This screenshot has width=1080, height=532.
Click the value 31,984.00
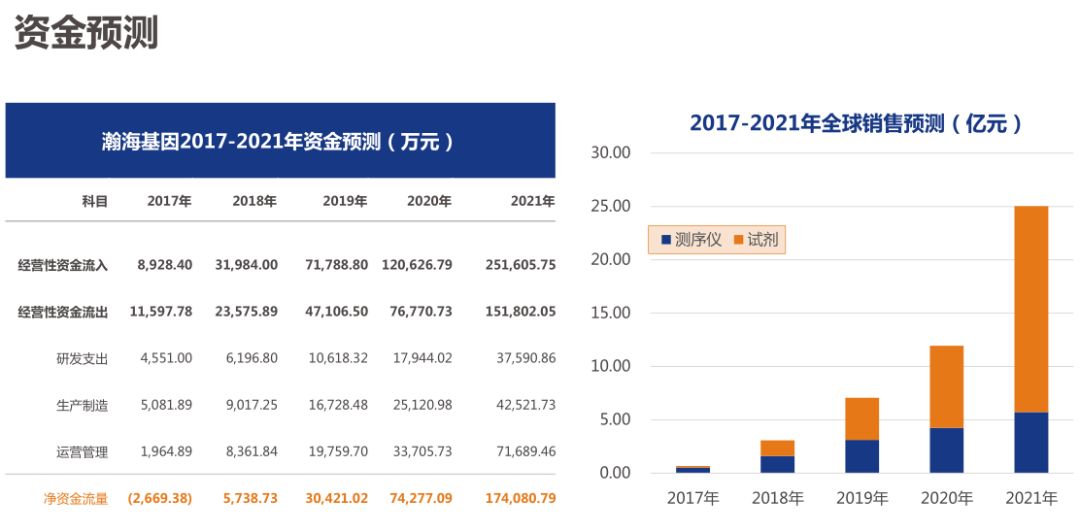point(246,265)
